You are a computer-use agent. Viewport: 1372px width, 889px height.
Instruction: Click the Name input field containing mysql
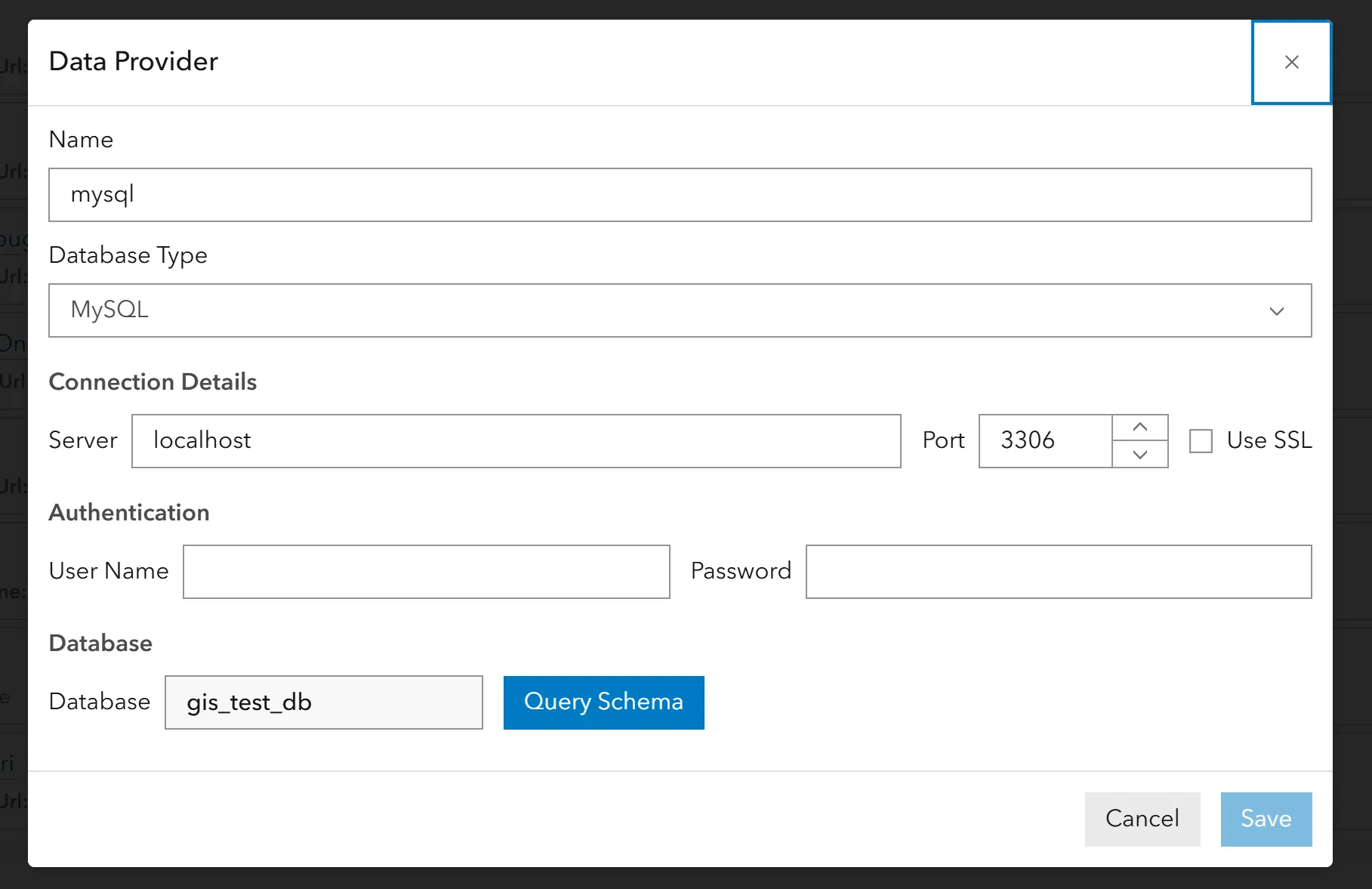click(x=680, y=195)
